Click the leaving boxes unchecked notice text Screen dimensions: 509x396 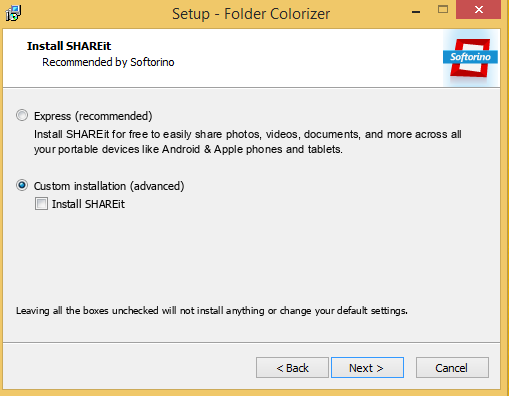click(x=212, y=311)
